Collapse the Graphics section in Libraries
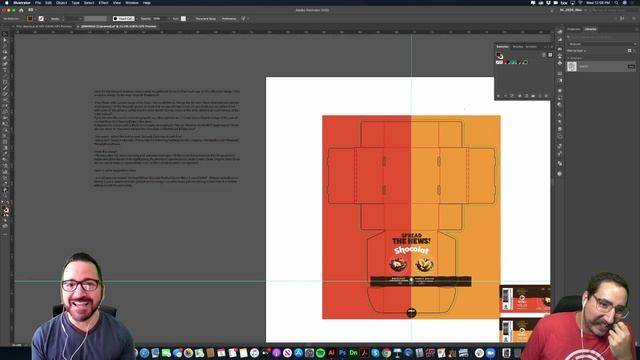The image size is (640, 360). [x=568, y=58]
